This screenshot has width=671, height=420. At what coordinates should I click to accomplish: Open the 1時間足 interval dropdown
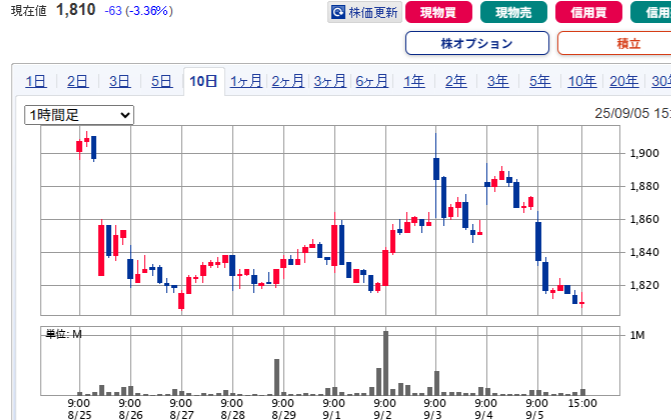[x=79, y=115]
